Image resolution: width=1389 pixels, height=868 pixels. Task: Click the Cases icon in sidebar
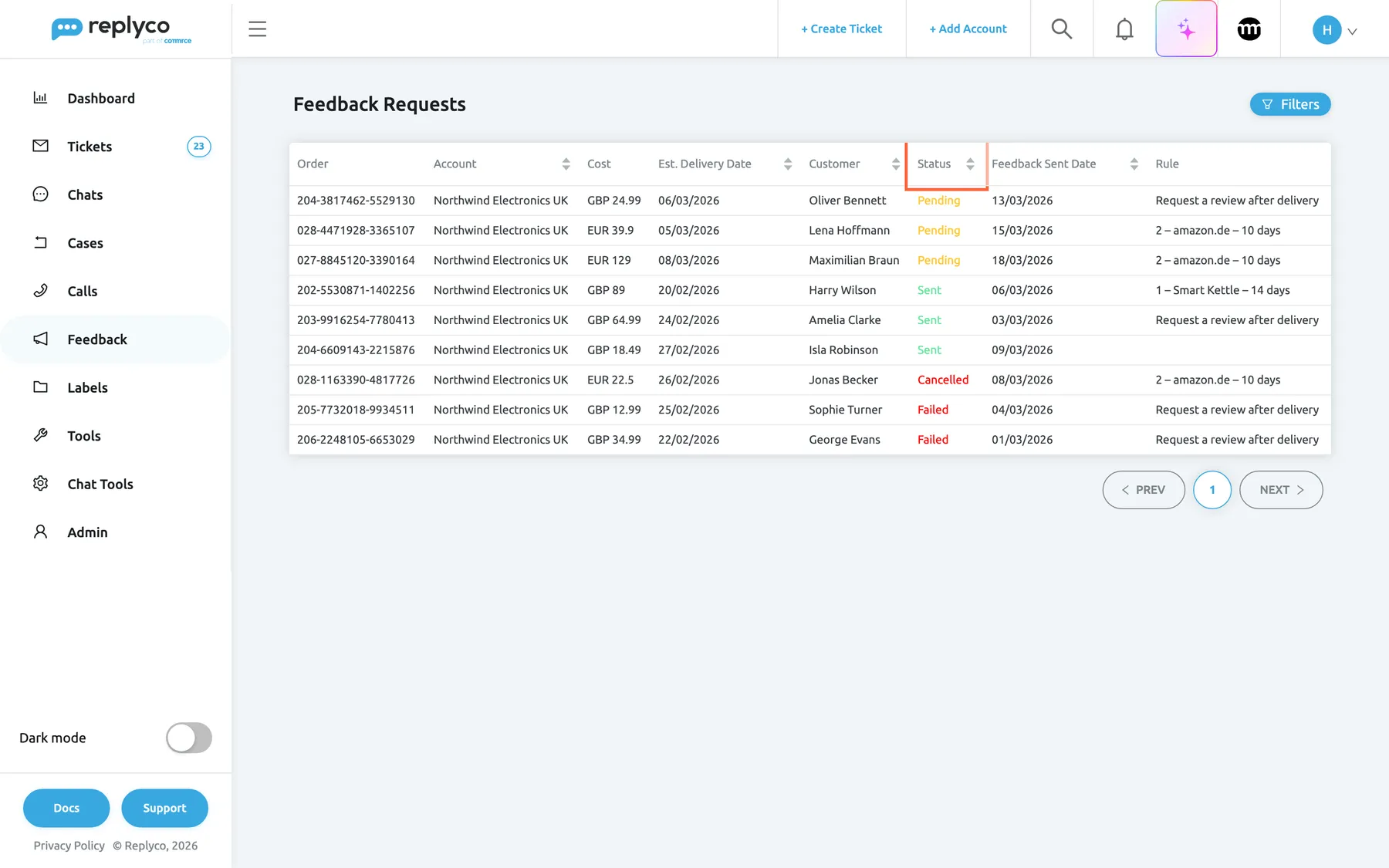(x=40, y=242)
